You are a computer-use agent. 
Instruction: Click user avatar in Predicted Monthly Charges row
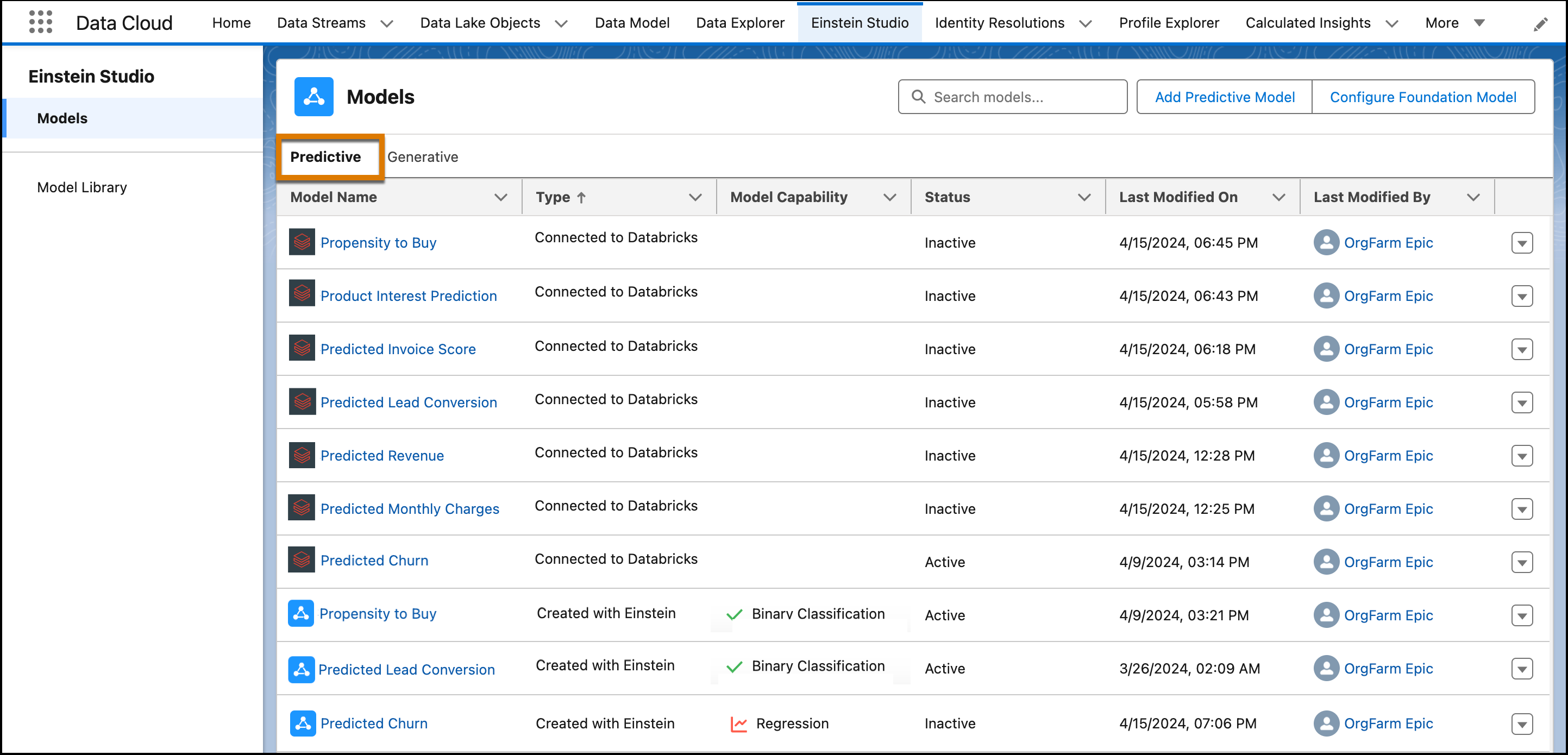point(1326,508)
